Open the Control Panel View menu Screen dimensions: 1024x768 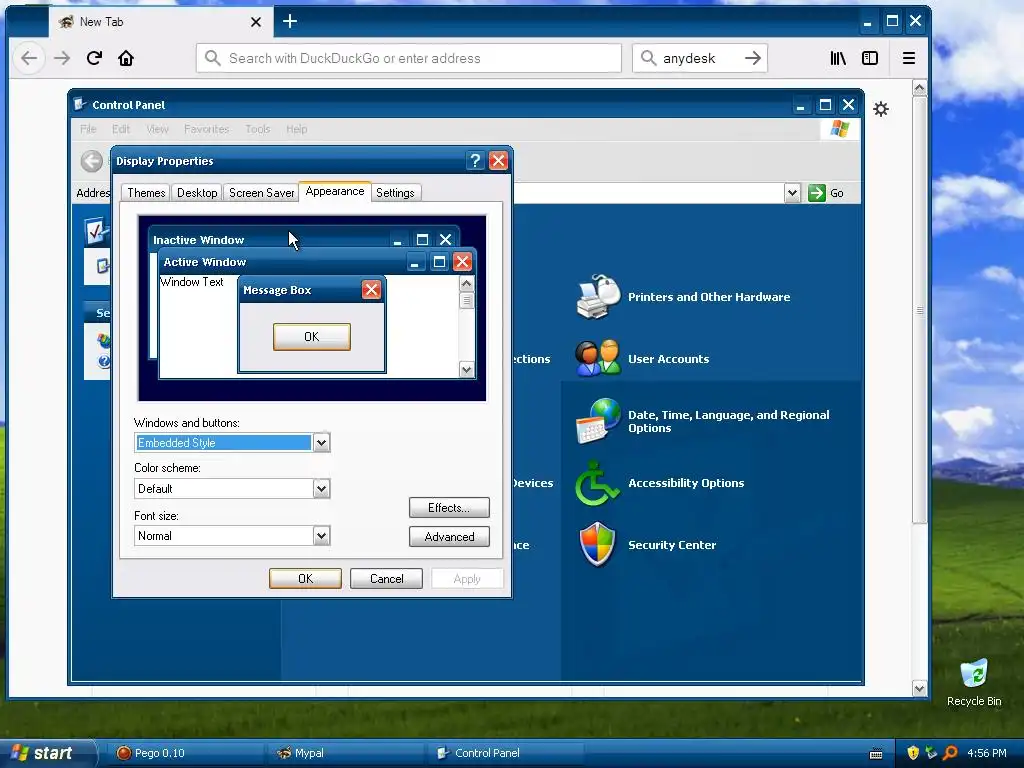[157, 129]
